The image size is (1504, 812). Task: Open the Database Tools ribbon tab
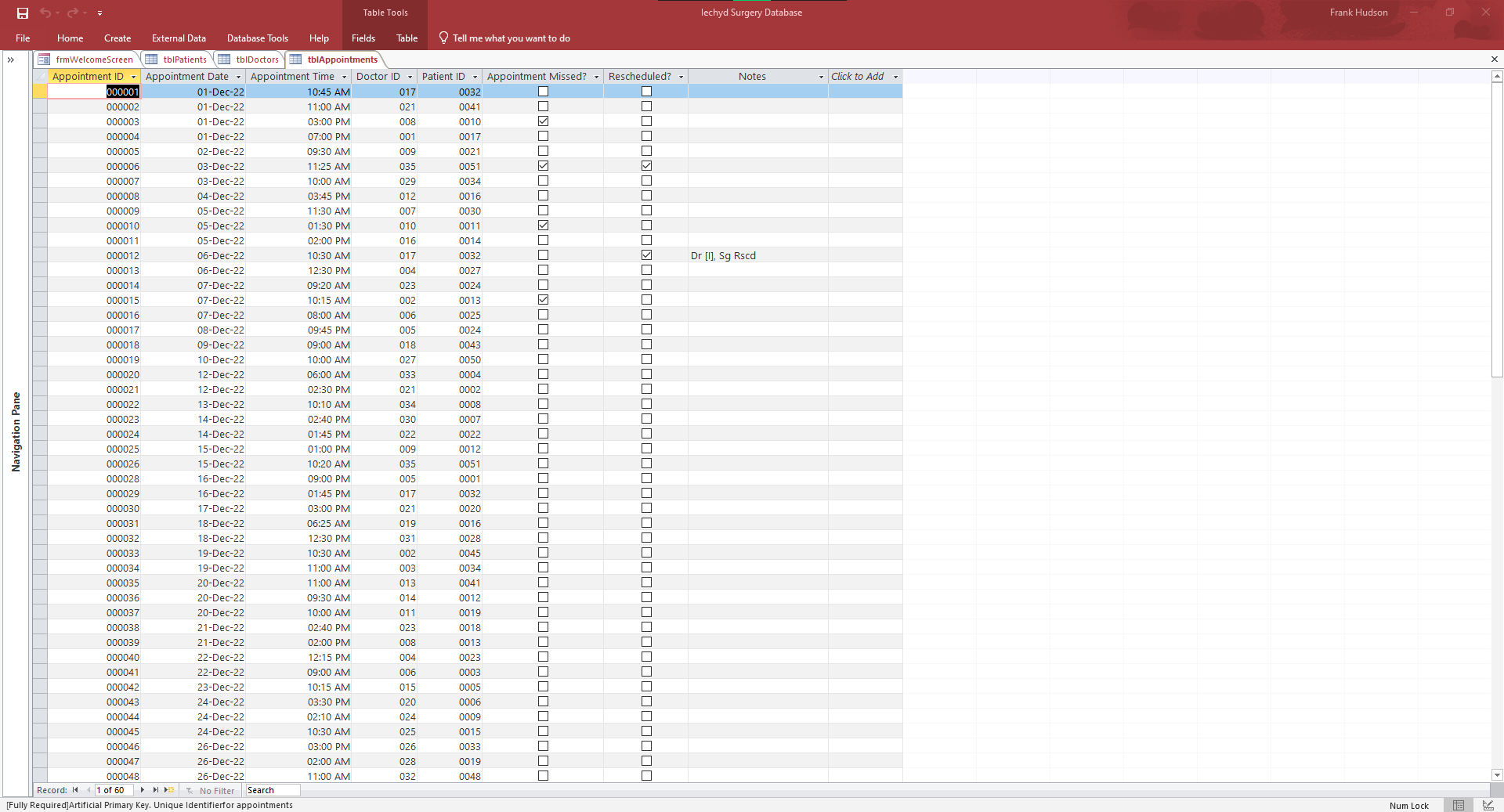pyautogui.click(x=257, y=38)
